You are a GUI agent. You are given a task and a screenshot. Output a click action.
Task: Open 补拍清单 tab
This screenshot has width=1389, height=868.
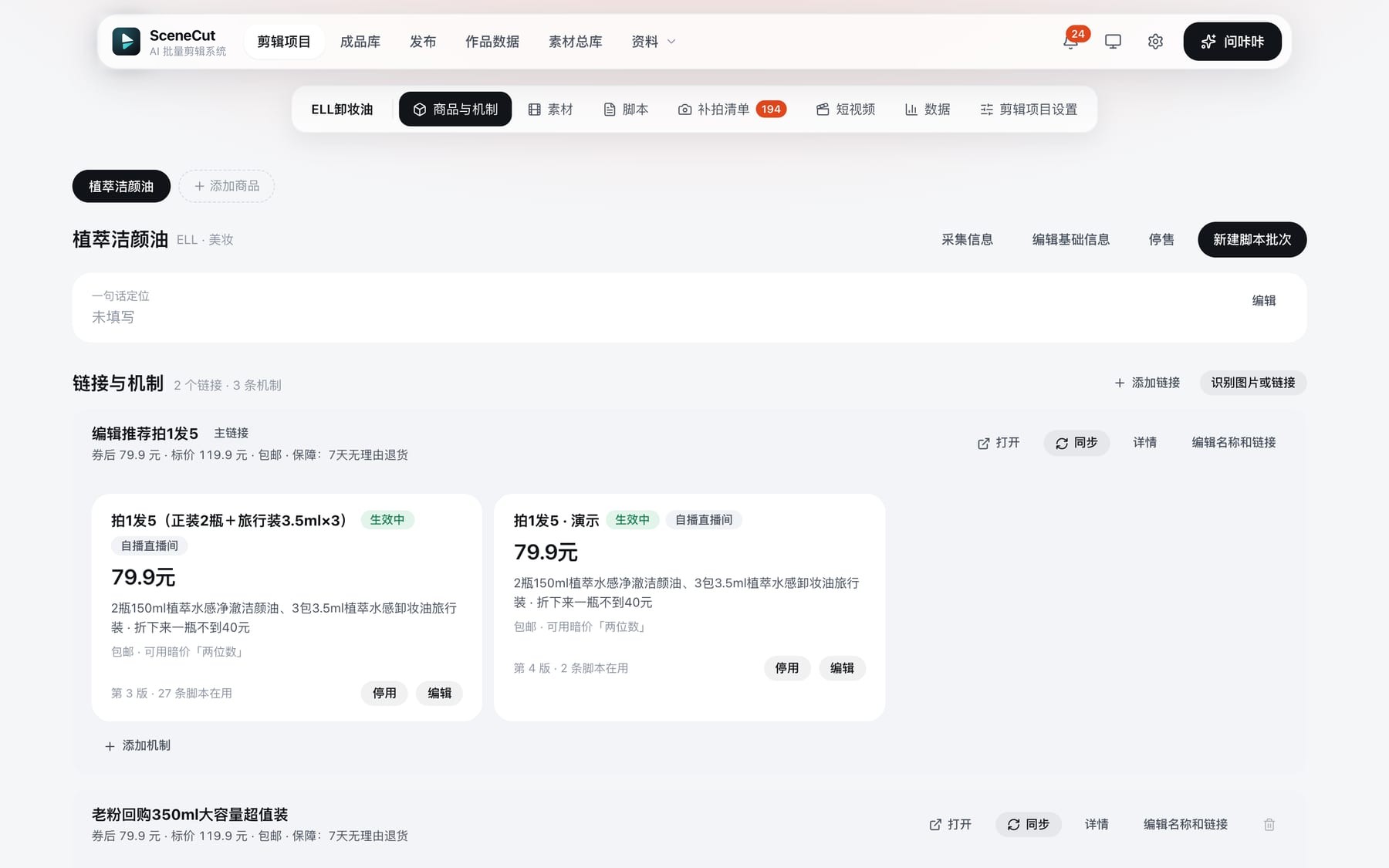tap(732, 110)
